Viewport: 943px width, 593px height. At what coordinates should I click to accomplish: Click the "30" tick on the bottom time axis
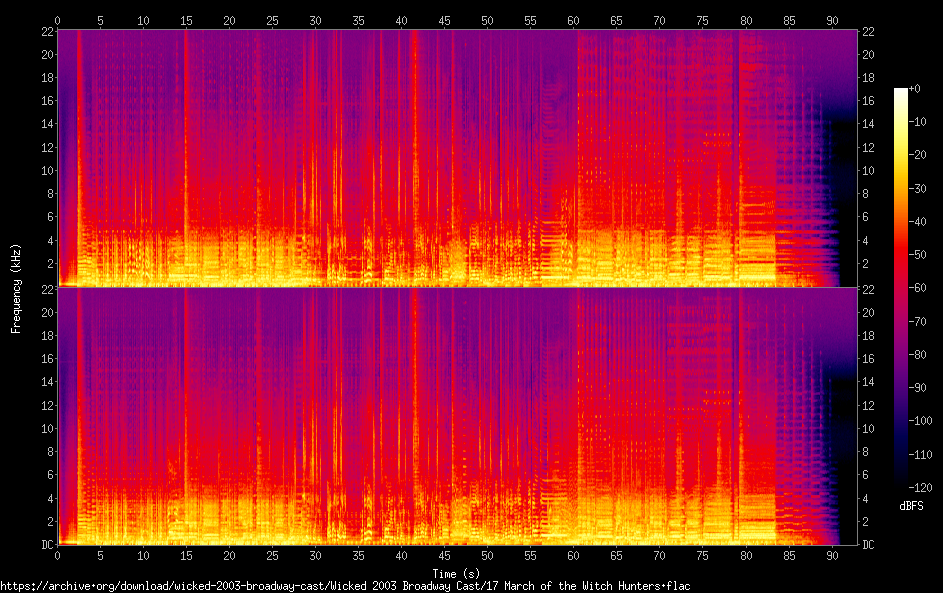click(316, 556)
